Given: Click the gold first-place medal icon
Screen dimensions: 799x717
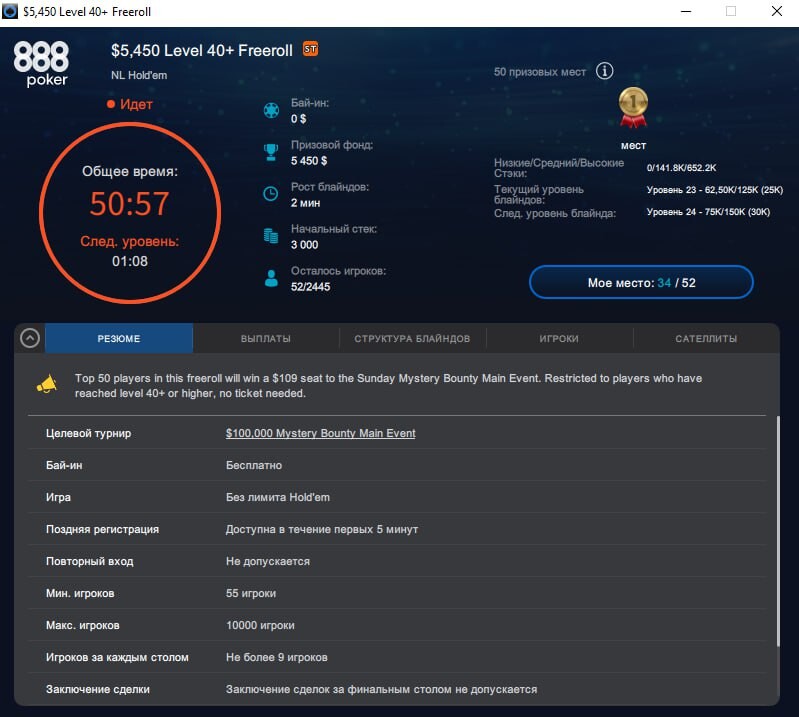Looking at the screenshot, I should point(632,107).
